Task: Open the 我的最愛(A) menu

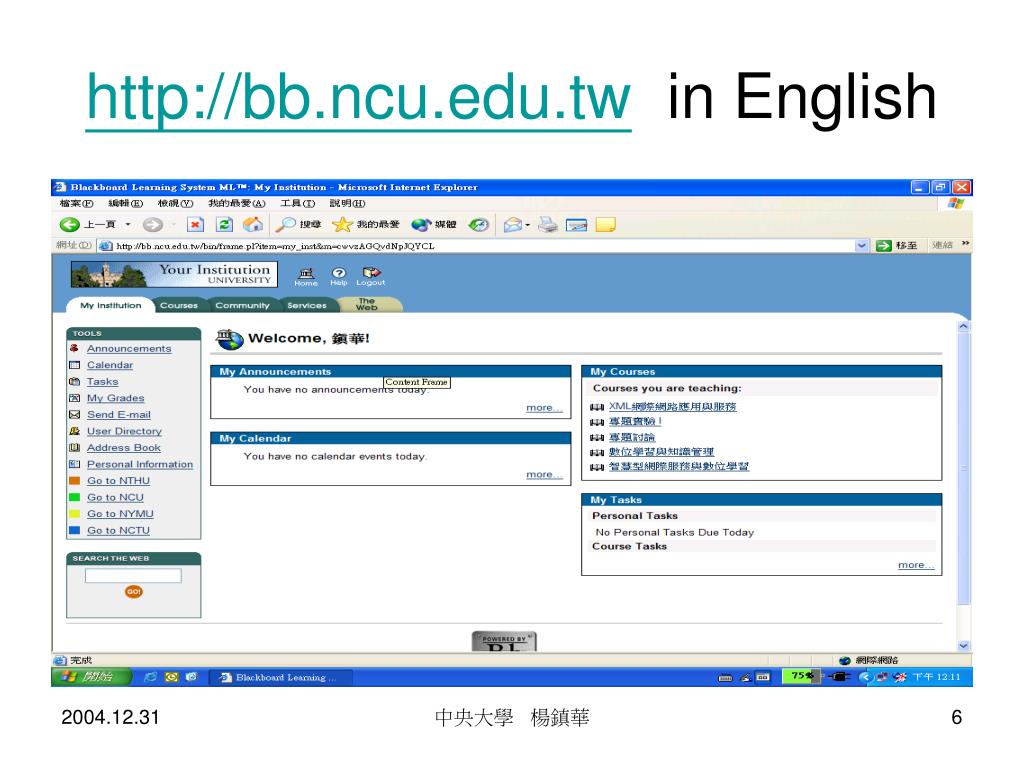Action: (x=237, y=204)
